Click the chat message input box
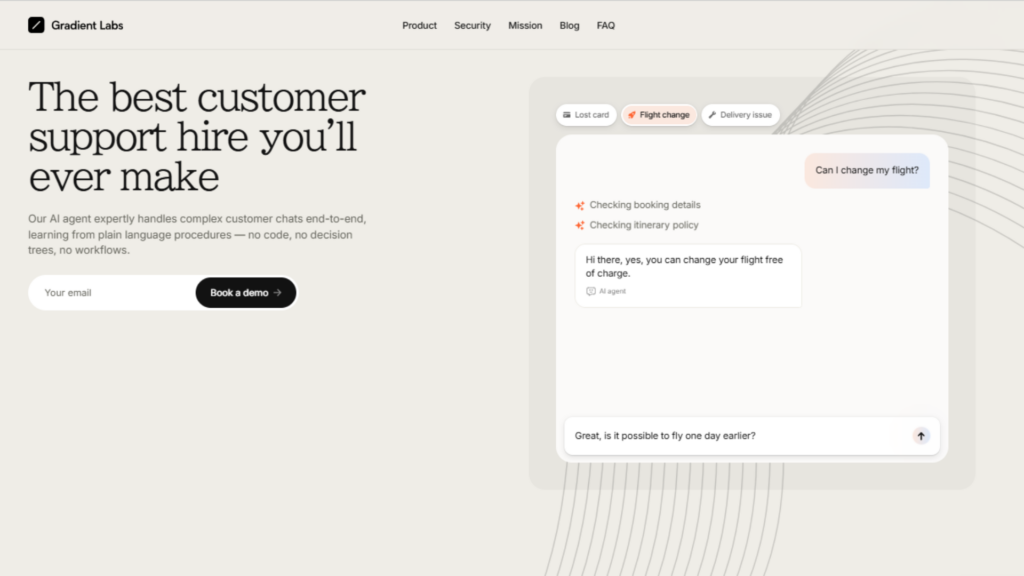Image resolution: width=1024 pixels, height=576 pixels. click(x=752, y=436)
